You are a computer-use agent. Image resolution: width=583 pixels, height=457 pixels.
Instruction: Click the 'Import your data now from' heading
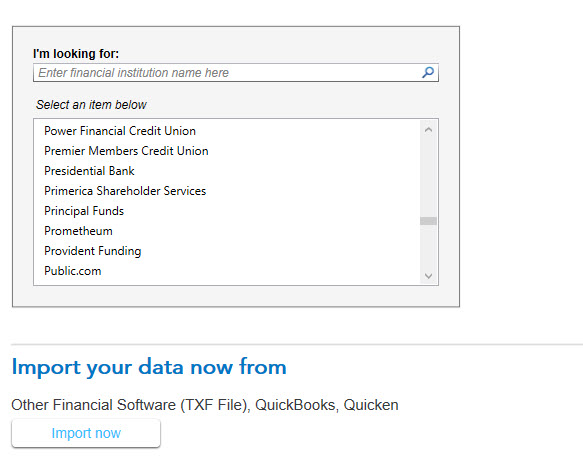coord(149,367)
